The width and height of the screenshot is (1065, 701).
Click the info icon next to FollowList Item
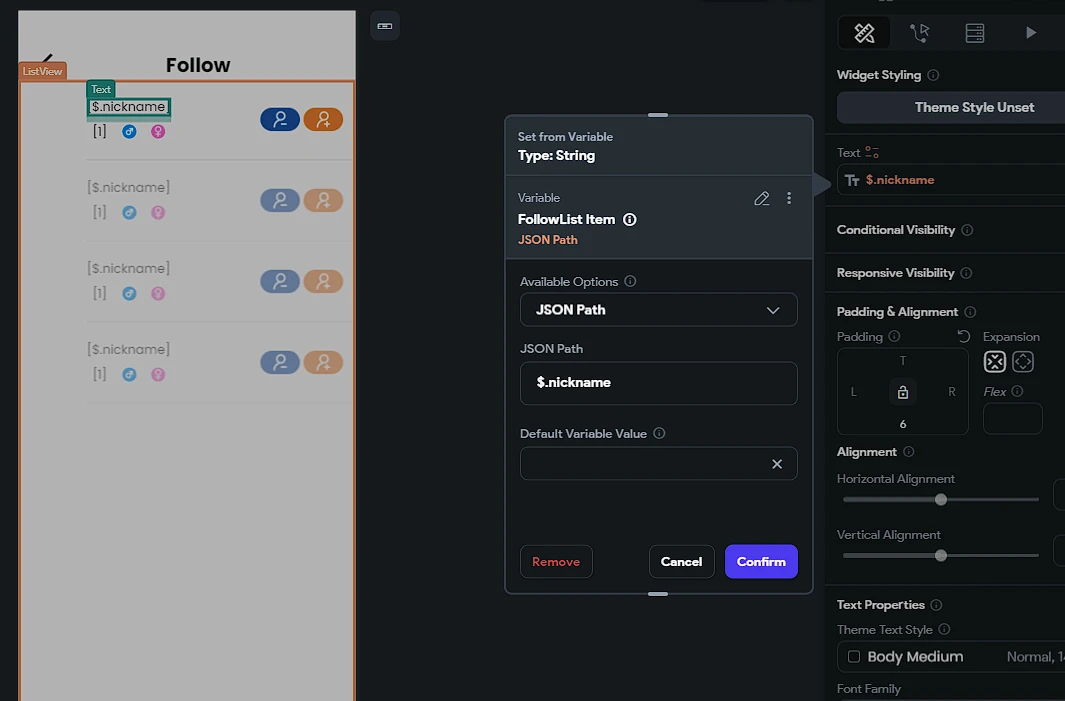[630, 220]
